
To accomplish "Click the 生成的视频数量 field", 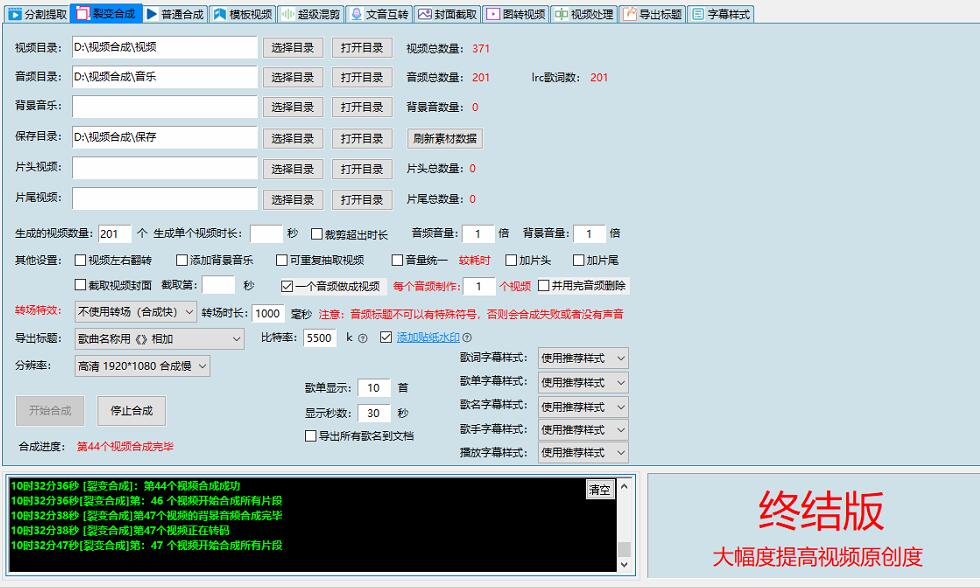I will tap(115, 234).
